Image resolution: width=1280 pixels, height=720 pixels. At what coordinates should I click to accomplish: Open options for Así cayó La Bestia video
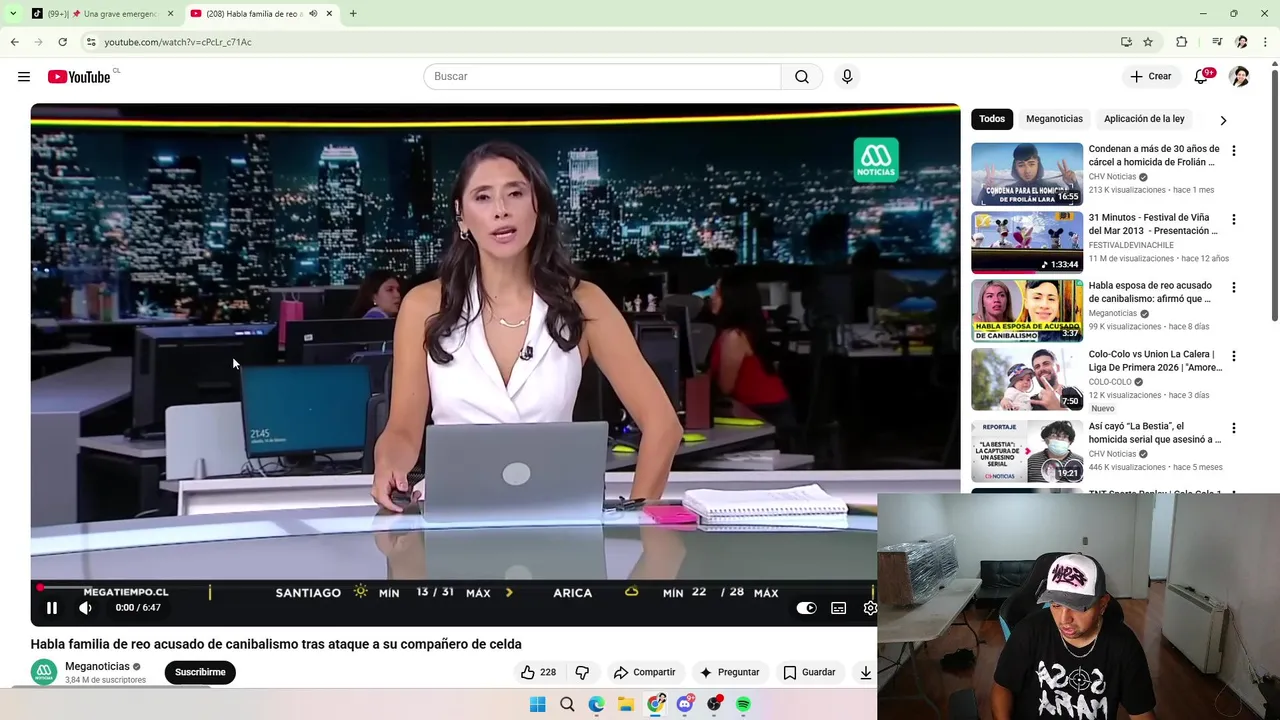click(1233, 428)
